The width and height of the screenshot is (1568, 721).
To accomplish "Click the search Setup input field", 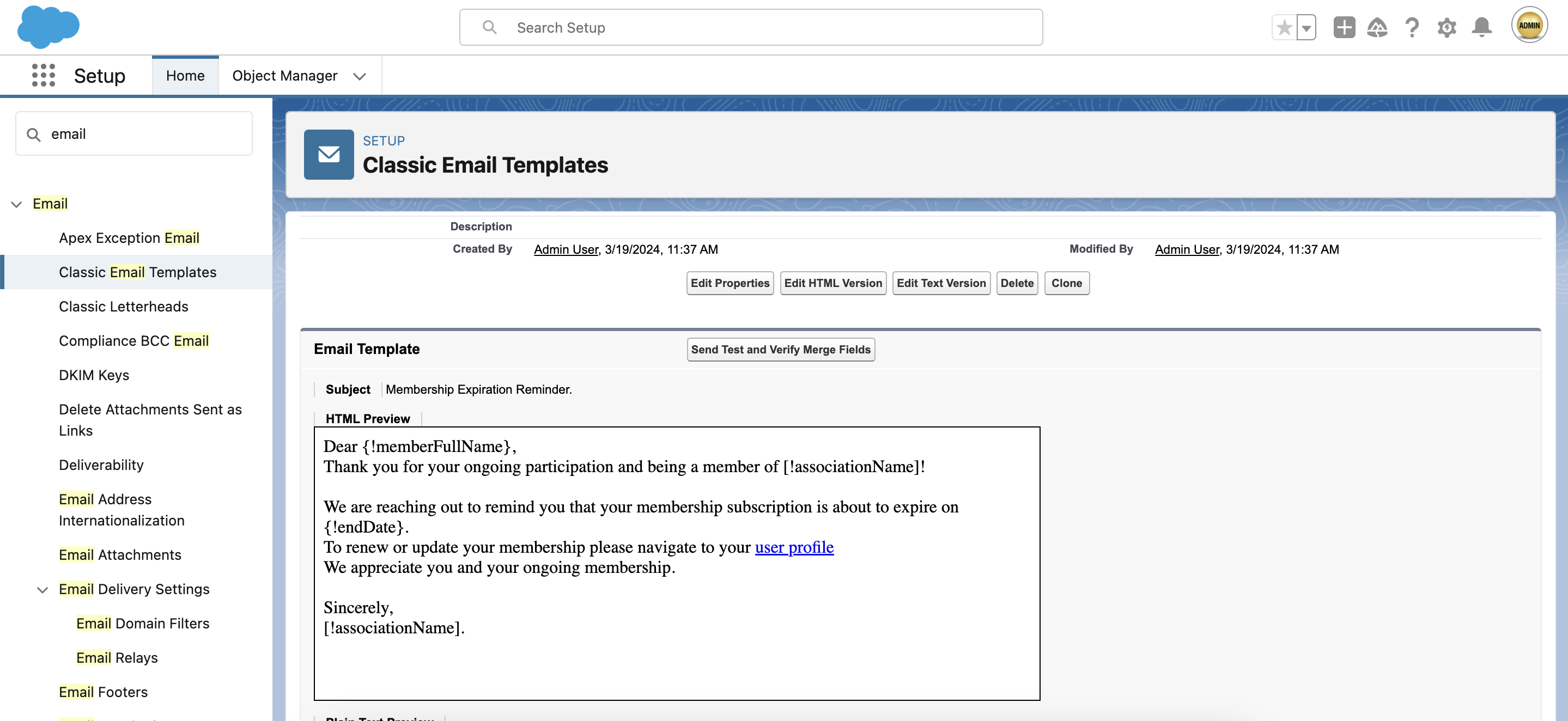I will [749, 27].
